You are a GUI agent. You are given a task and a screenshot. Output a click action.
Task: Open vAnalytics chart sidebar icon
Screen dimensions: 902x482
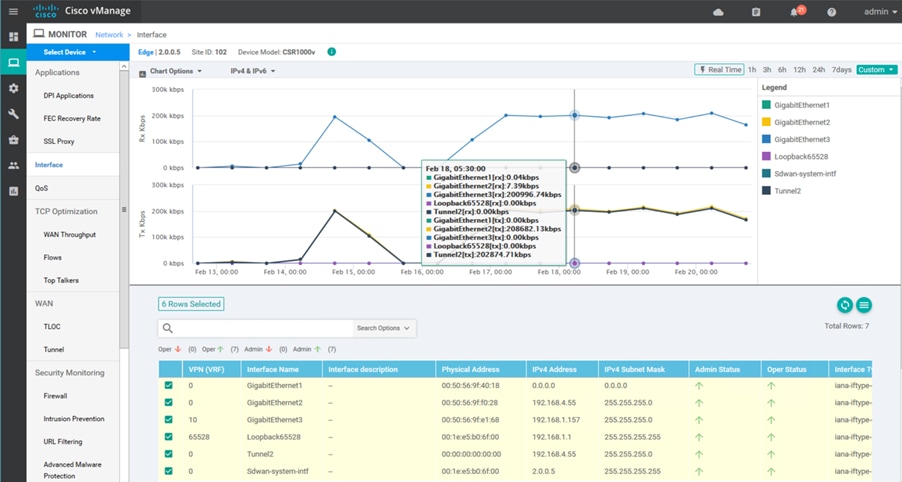(x=13, y=191)
